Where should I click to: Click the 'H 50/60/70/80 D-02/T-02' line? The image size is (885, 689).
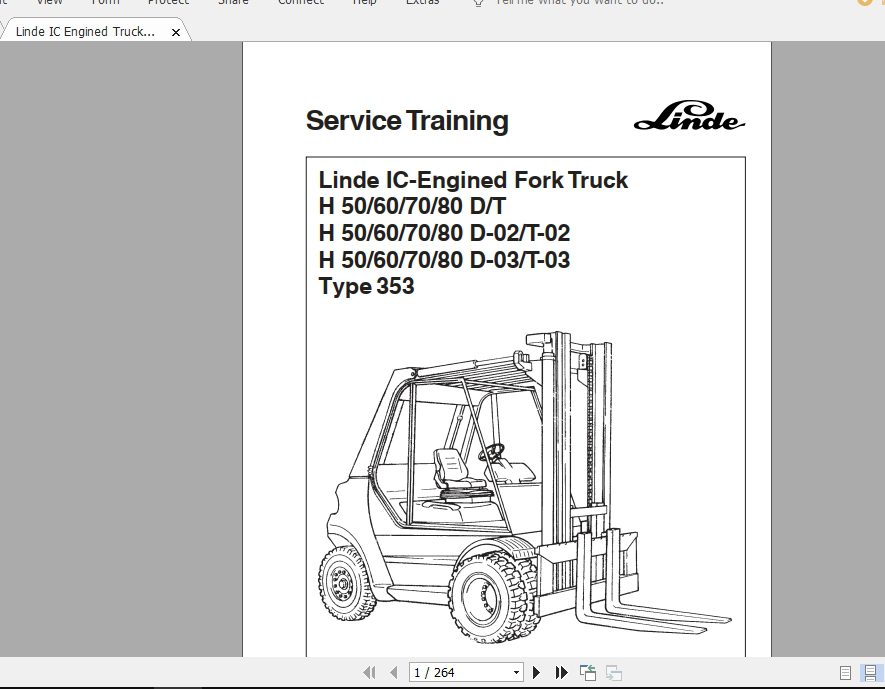[444, 232]
